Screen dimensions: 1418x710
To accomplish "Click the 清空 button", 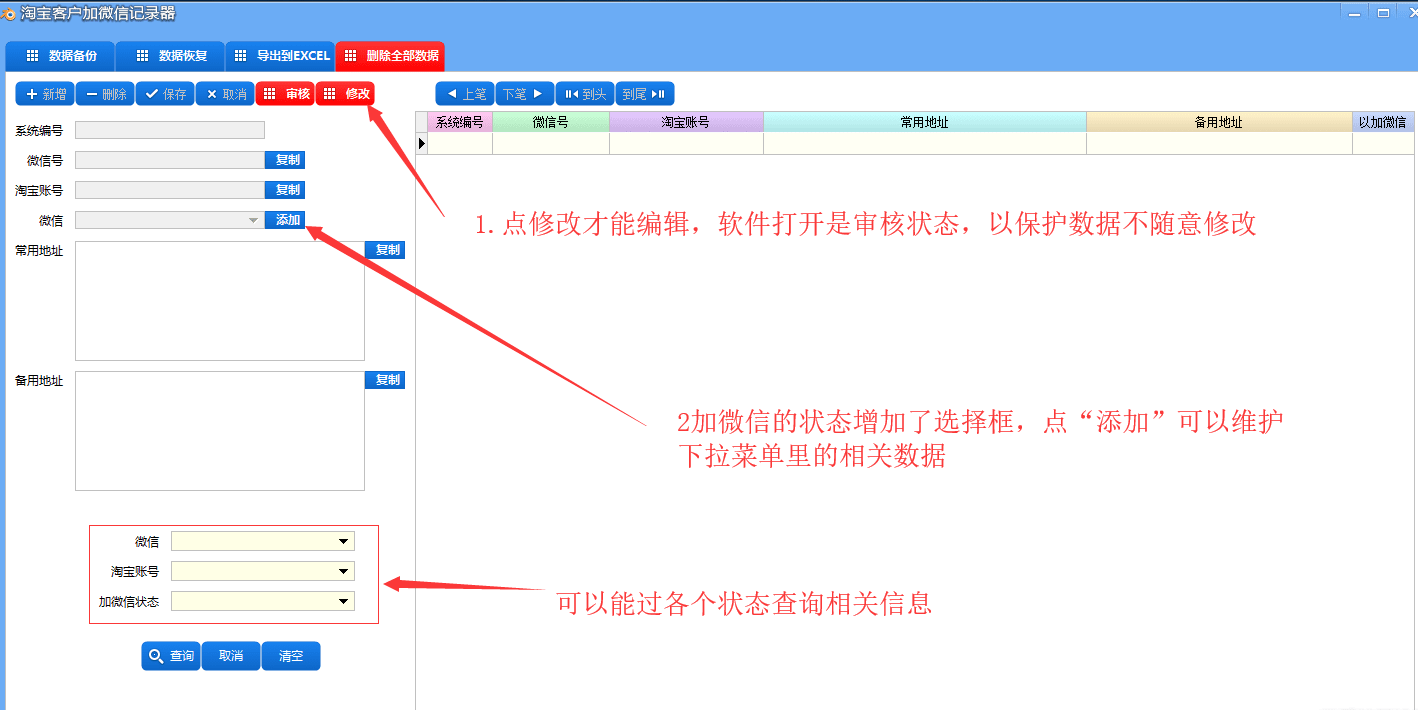I will (291, 656).
